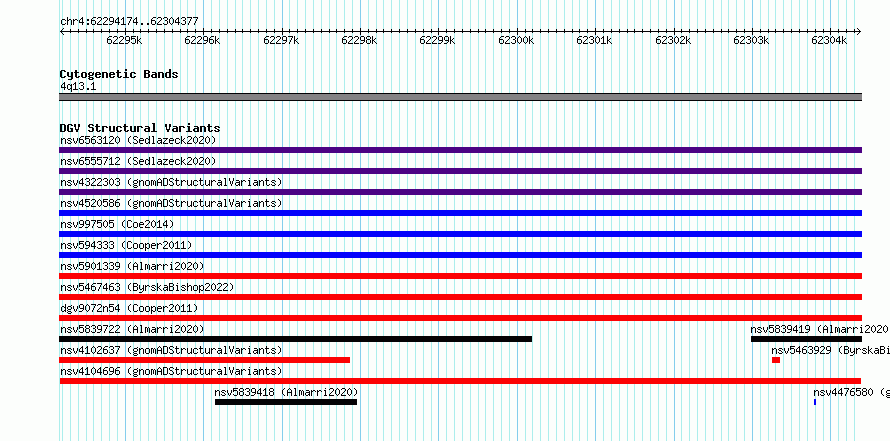Image resolution: width=890 pixels, height=441 pixels.
Task: Click the 62301k ruler tick label
Action: tap(594, 40)
